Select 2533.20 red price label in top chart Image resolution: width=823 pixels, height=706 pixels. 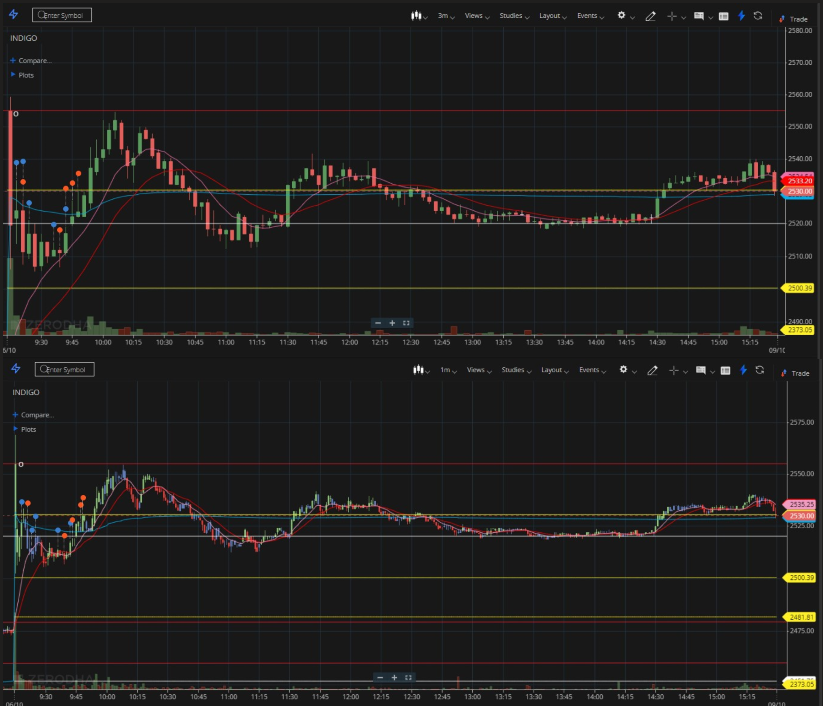(x=798, y=181)
